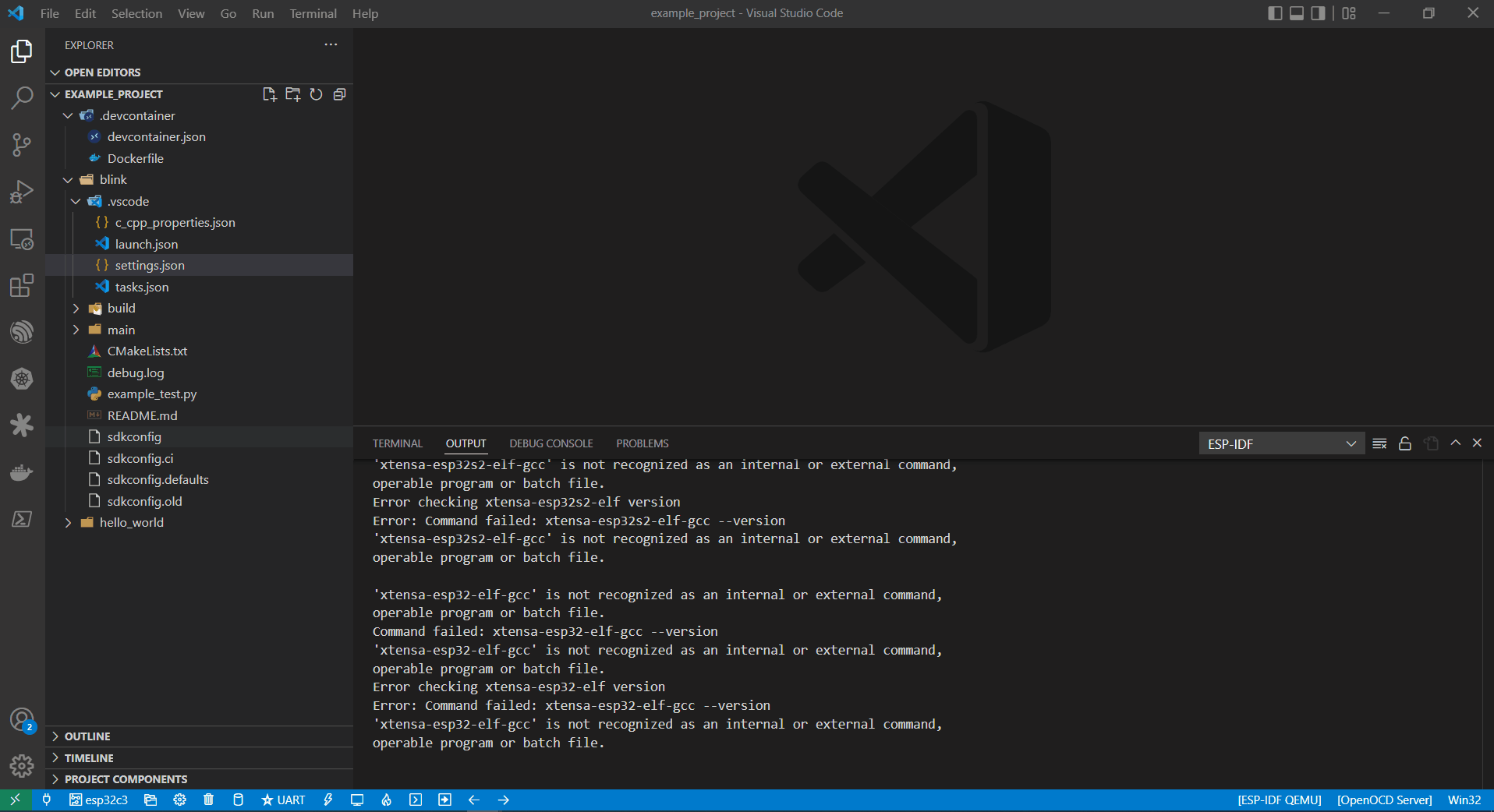Open the output channel dropdown

click(1281, 443)
